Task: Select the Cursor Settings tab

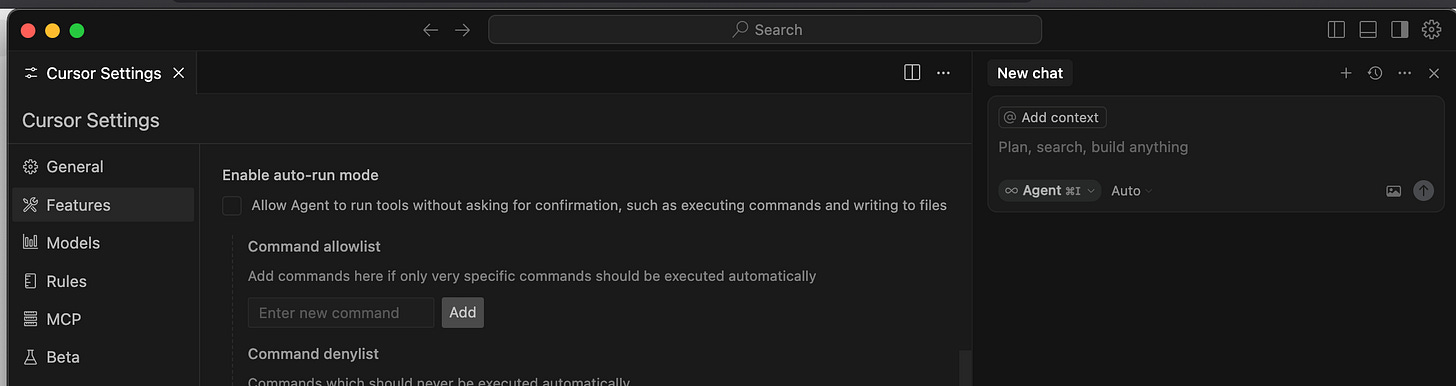Action: [104, 73]
